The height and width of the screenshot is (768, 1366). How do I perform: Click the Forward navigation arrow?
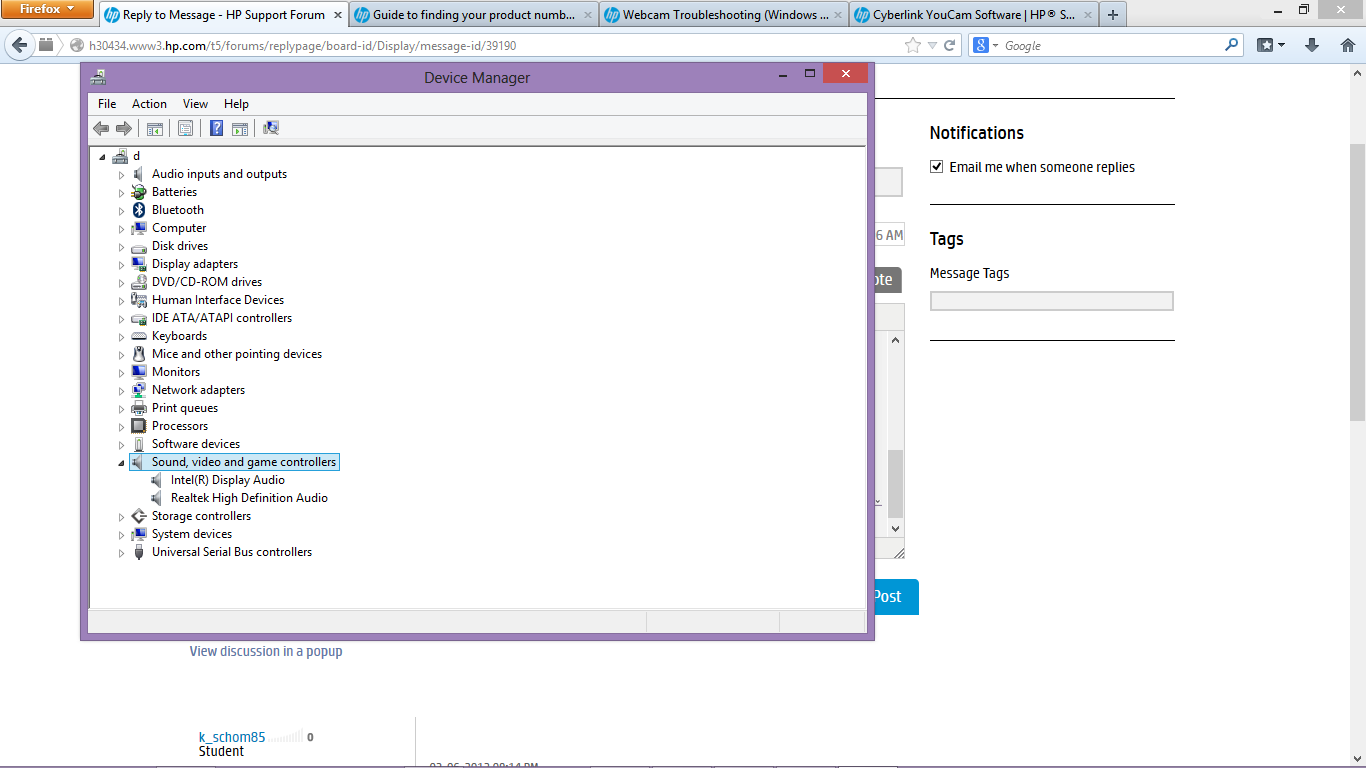pyautogui.click(x=123, y=128)
